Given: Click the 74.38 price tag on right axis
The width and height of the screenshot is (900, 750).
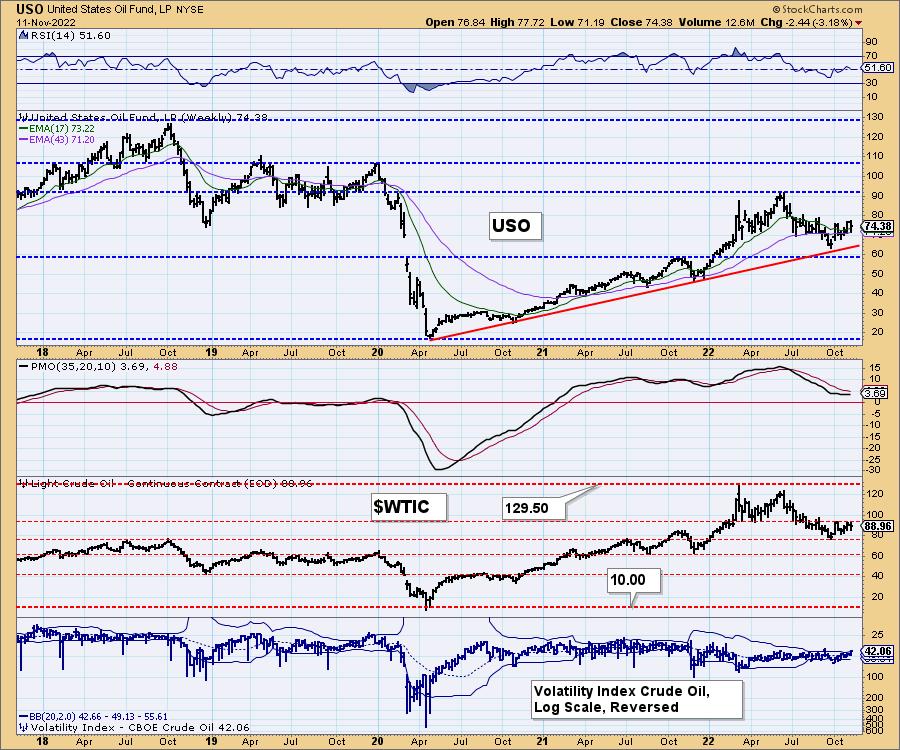Looking at the screenshot, I should point(879,226).
